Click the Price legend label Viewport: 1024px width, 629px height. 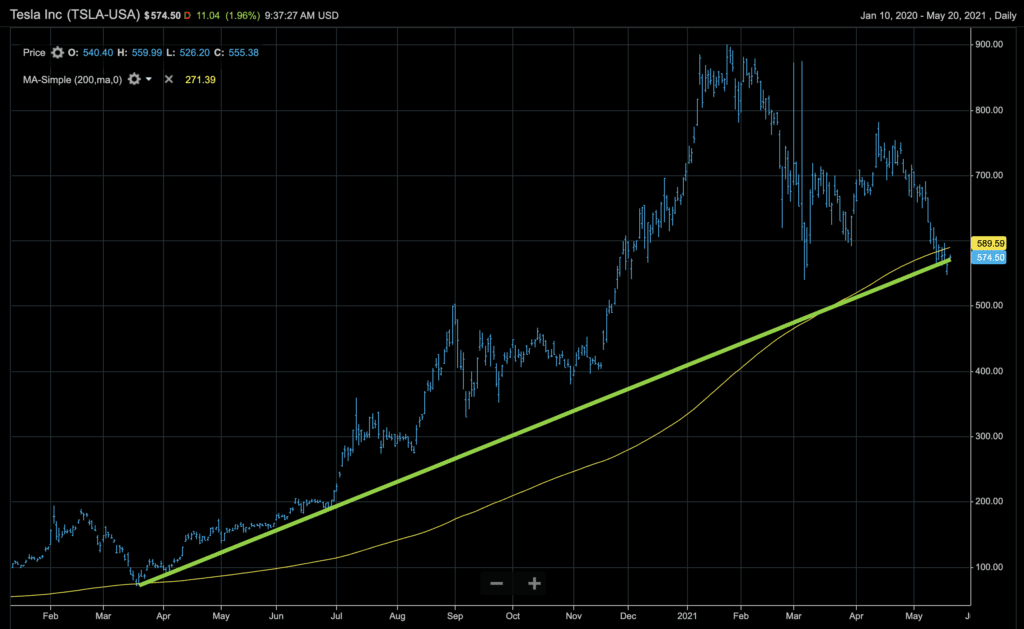[34, 52]
